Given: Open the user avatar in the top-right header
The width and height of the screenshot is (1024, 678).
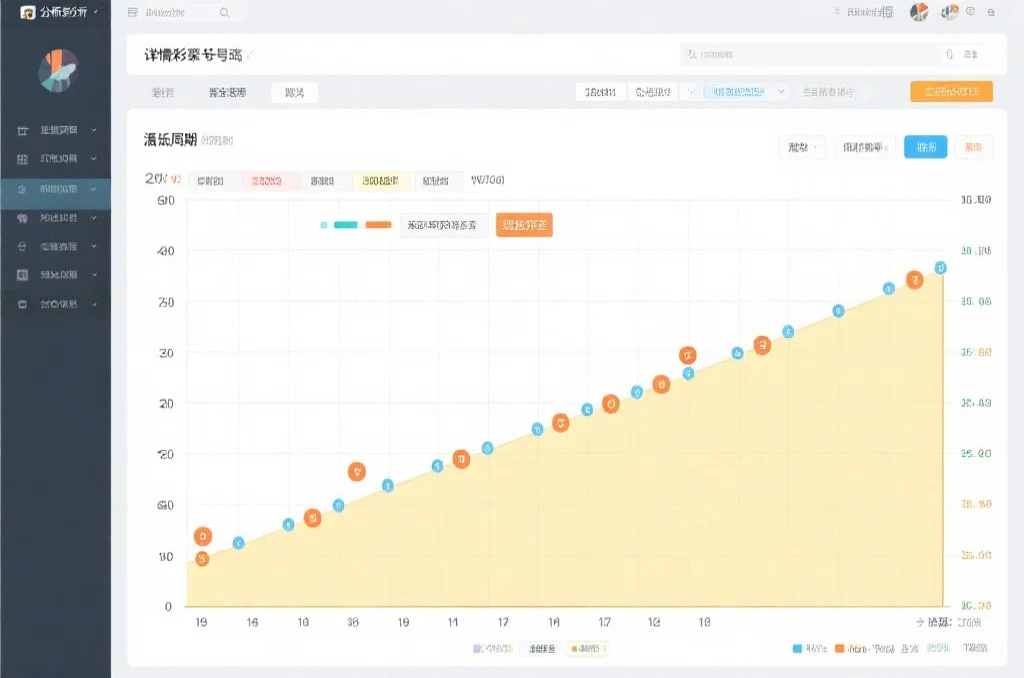Looking at the screenshot, I should pos(919,12).
